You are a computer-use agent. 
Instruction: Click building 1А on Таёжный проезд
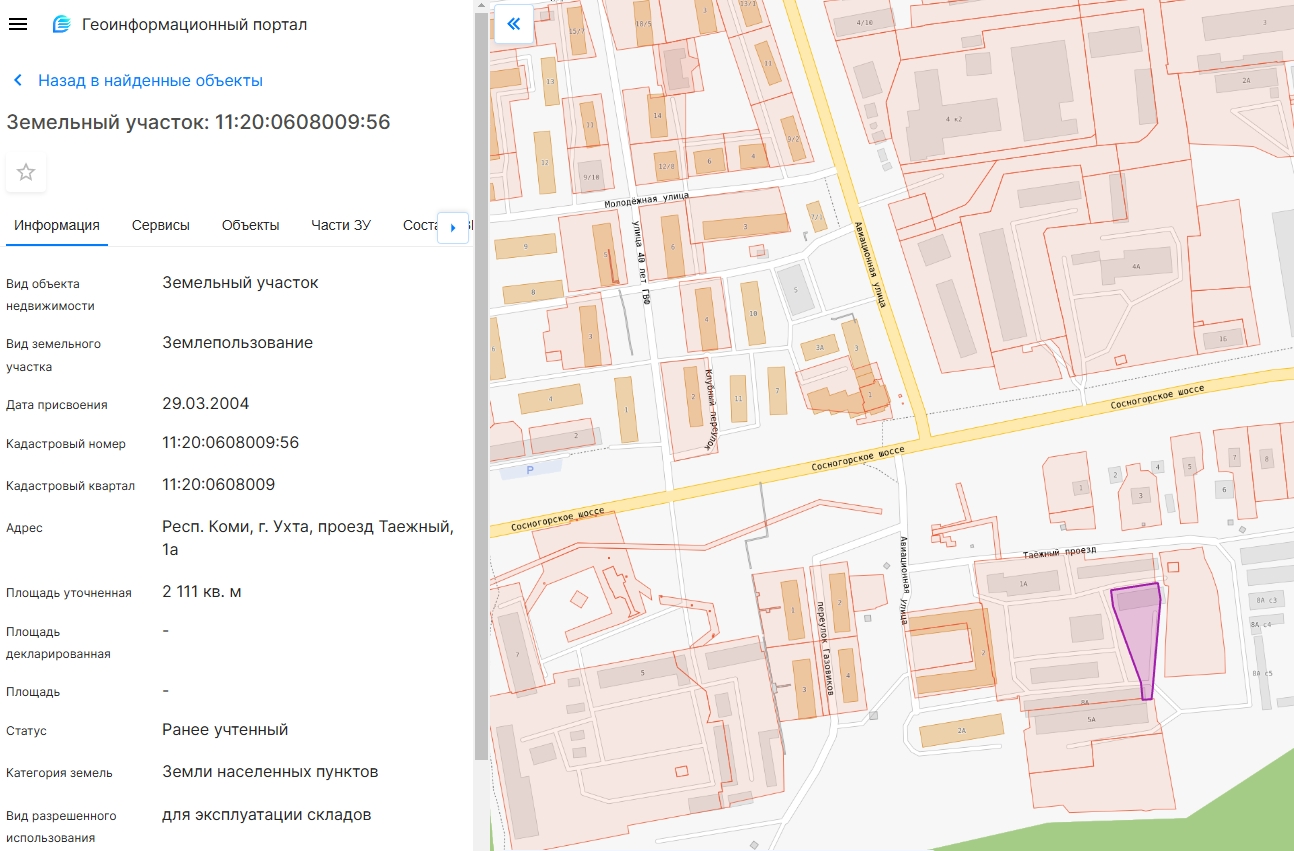1024,583
